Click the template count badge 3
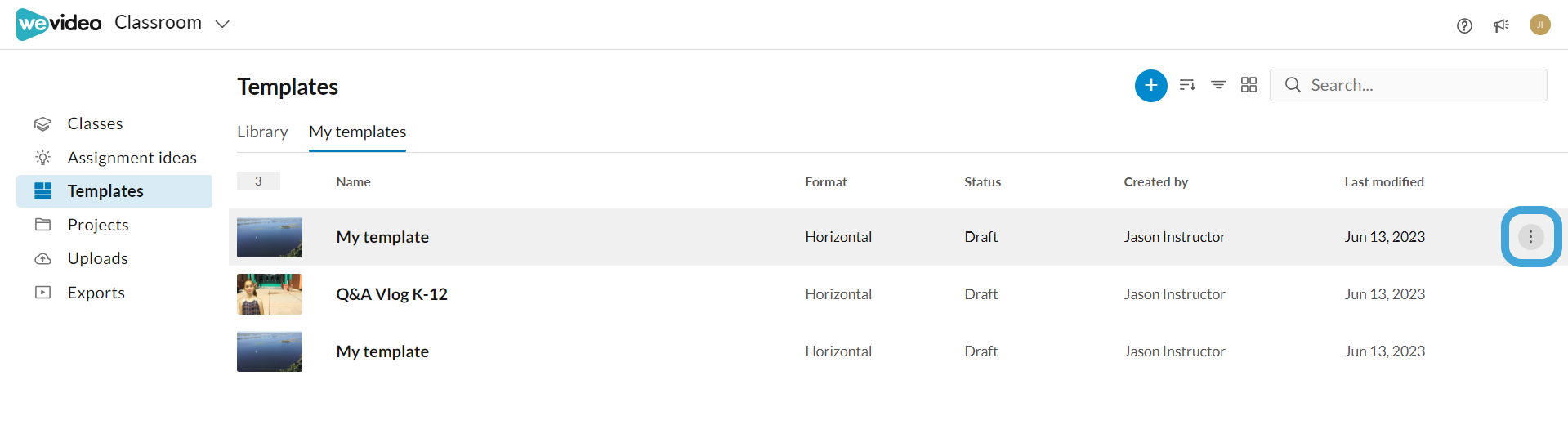The width and height of the screenshot is (1568, 443). pos(258,181)
